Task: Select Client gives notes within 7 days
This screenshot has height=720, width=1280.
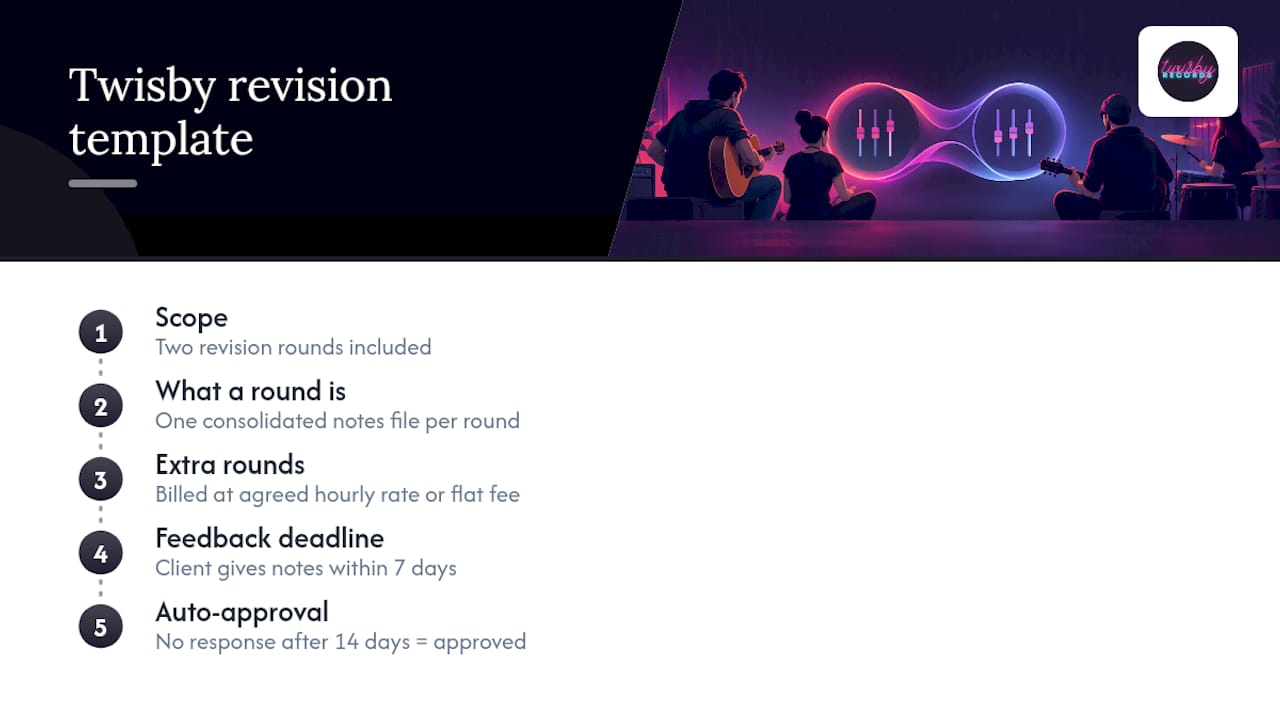Action: [x=306, y=568]
